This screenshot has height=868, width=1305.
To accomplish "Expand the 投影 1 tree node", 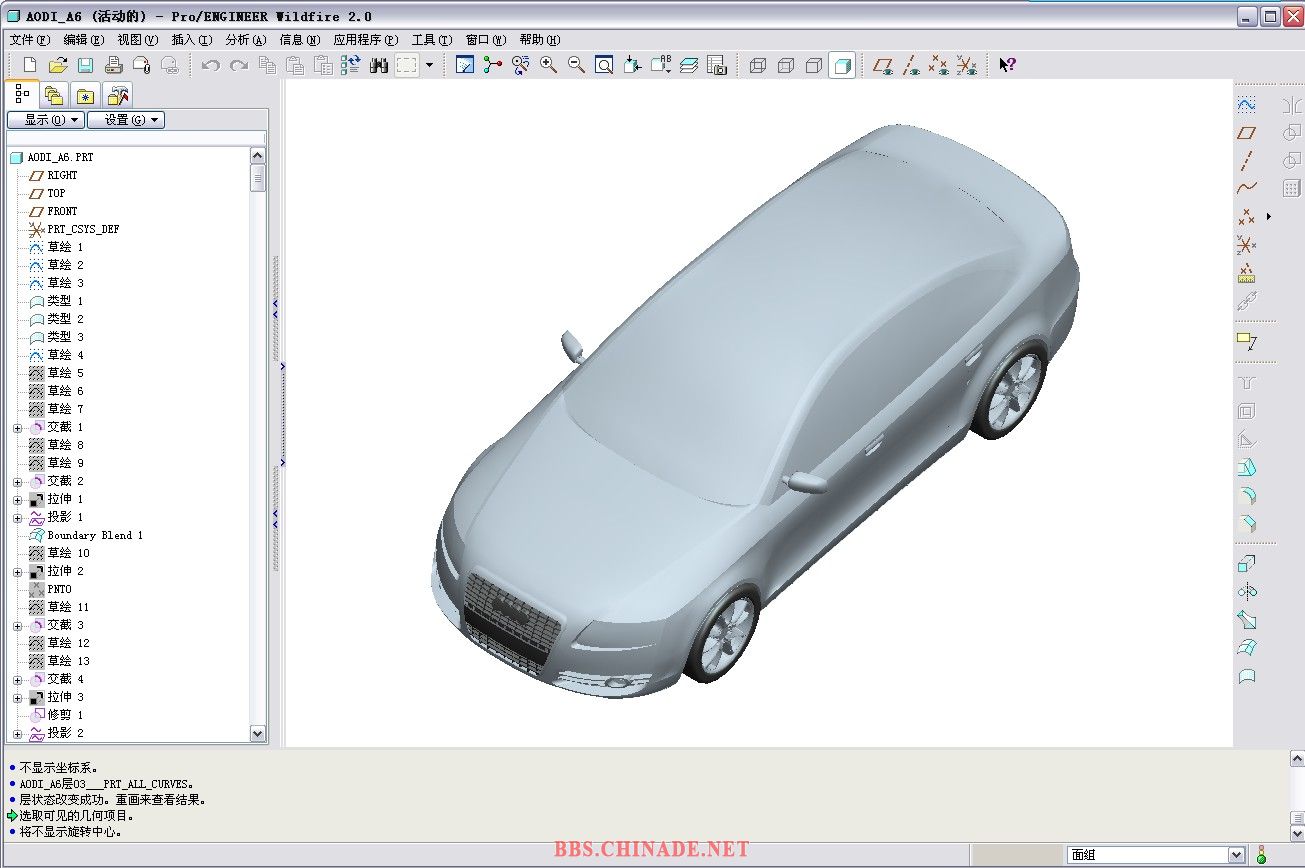I will pyautogui.click(x=17, y=518).
